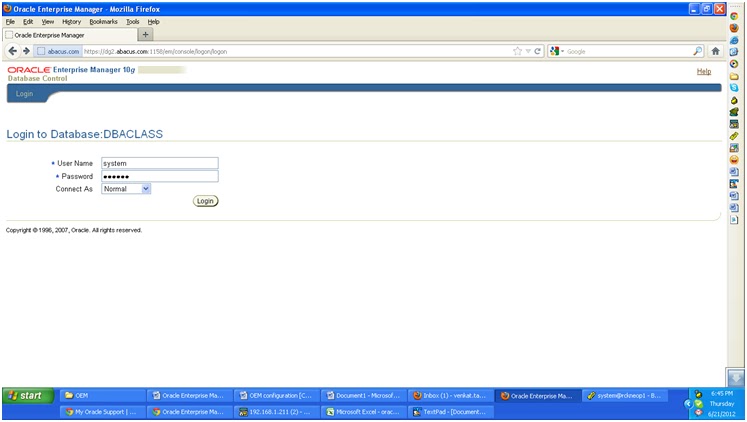Switch to Inbox (1) Firefox window in taskbar

tap(450, 395)
